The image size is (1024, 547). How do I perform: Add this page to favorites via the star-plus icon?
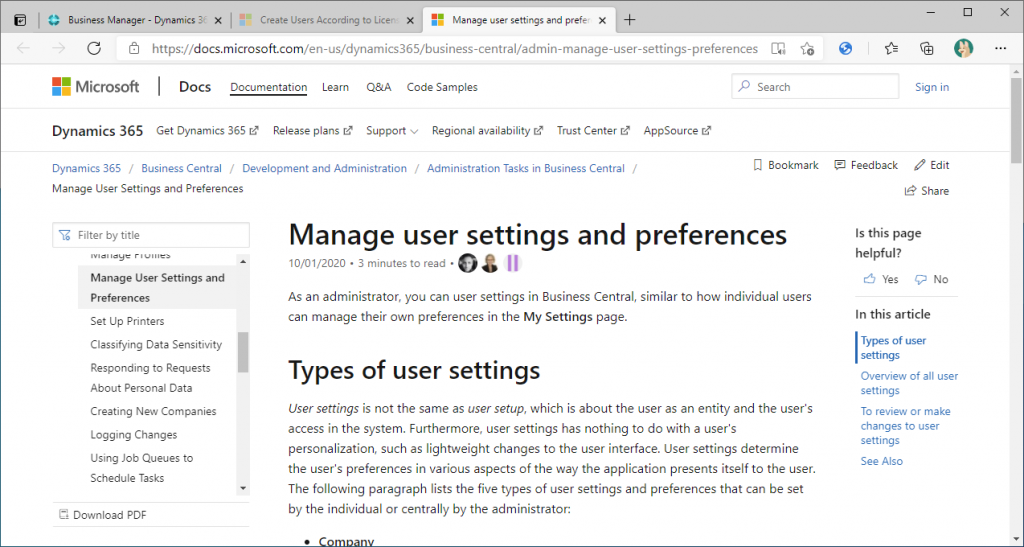click(x=807, y=48)
